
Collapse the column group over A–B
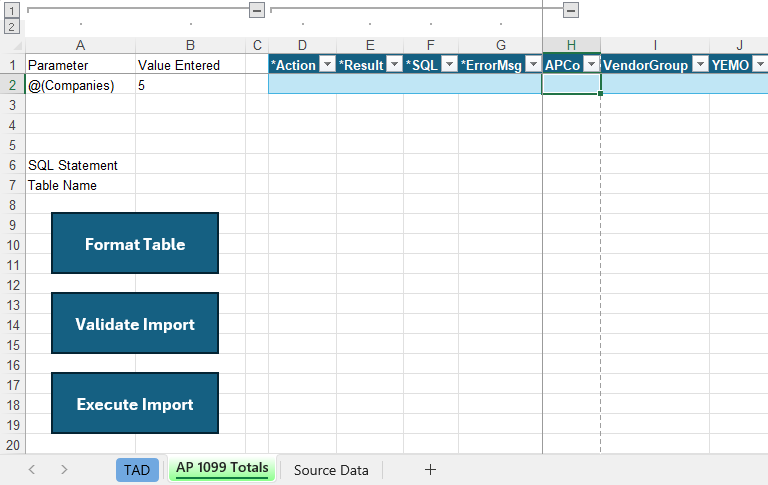257,10
